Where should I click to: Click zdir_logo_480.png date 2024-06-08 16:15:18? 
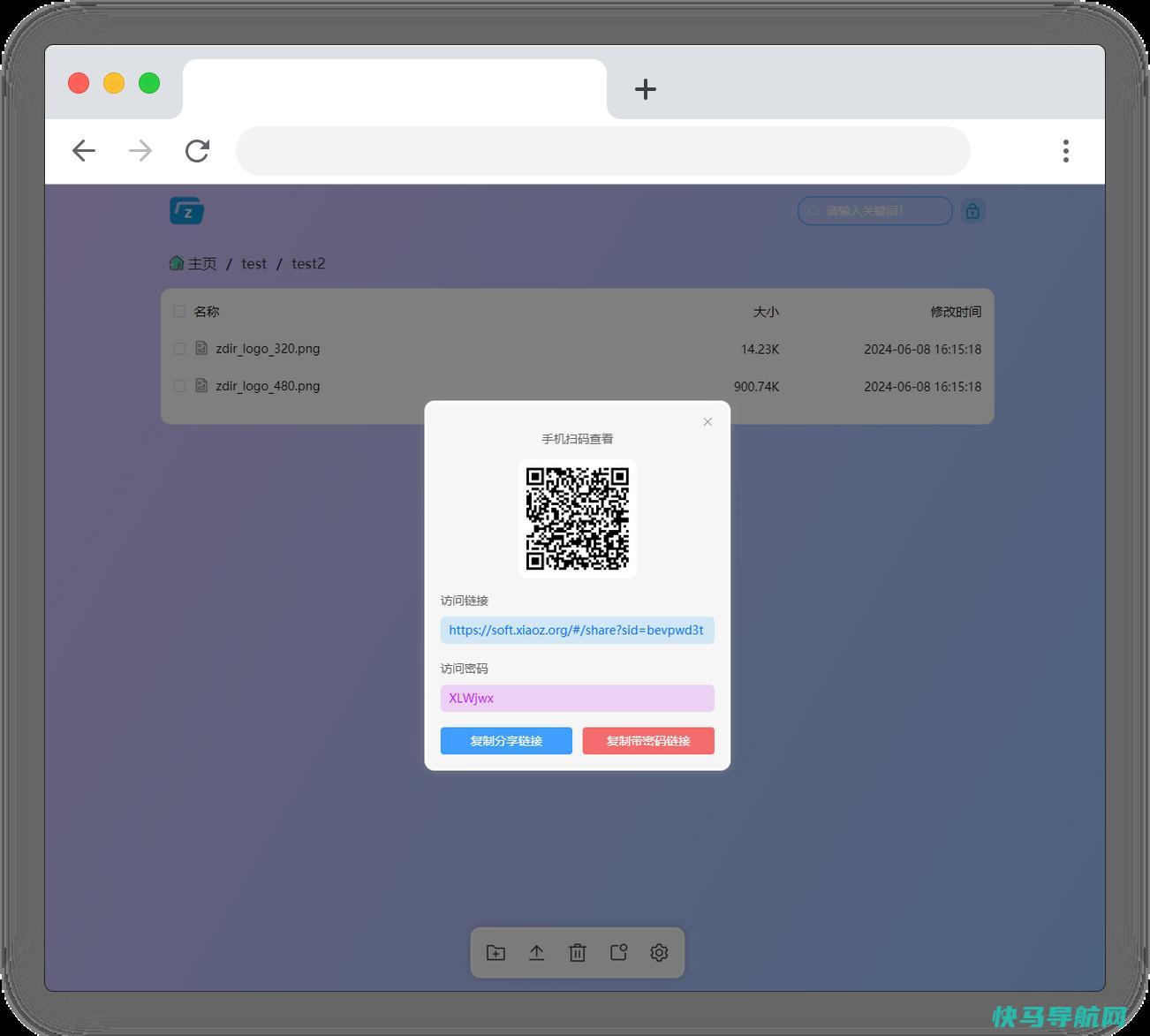pyautogui.click(x=923, y=386)
